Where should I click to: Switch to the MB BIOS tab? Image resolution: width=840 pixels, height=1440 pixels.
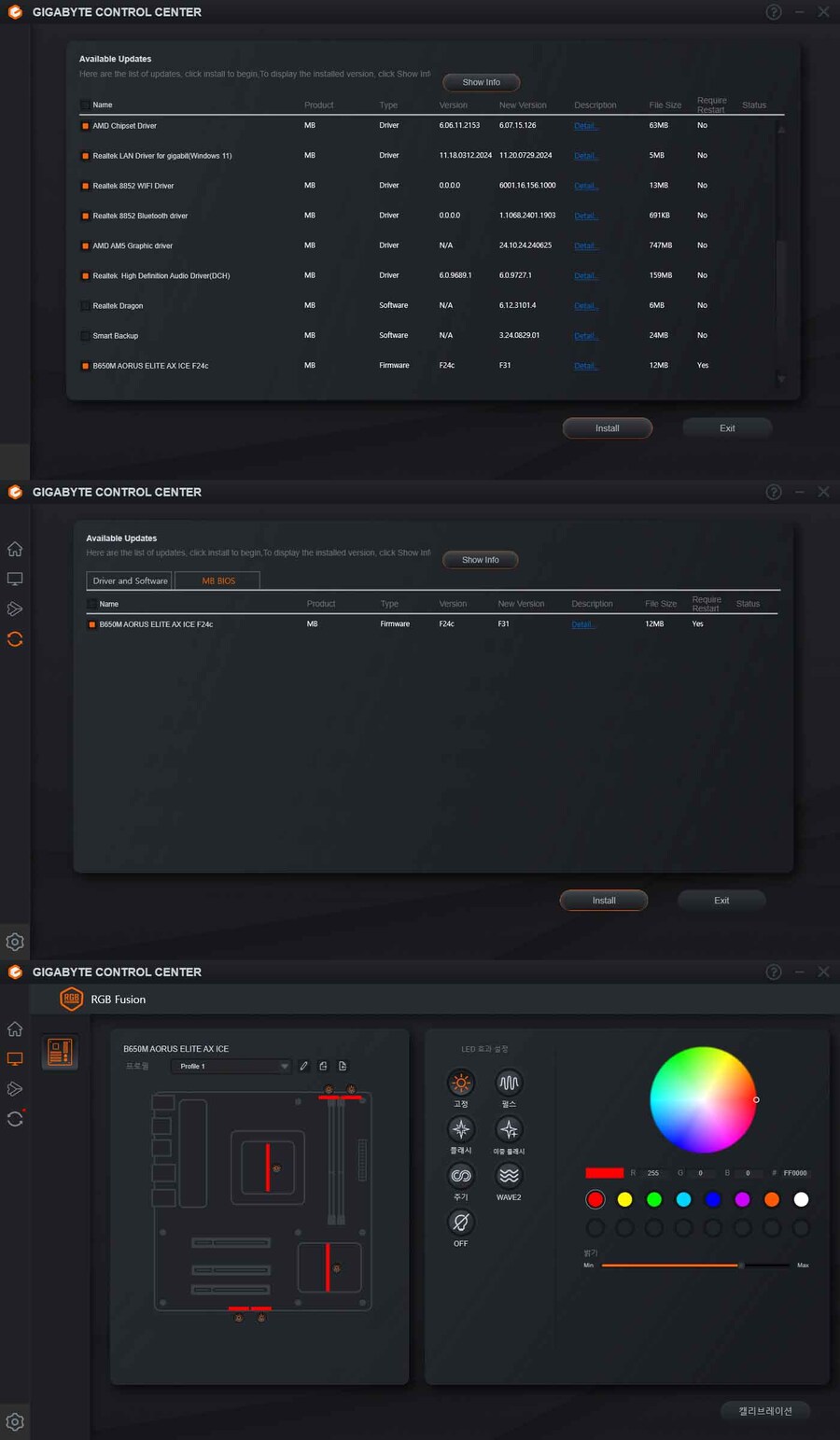[x=217, y=580]
